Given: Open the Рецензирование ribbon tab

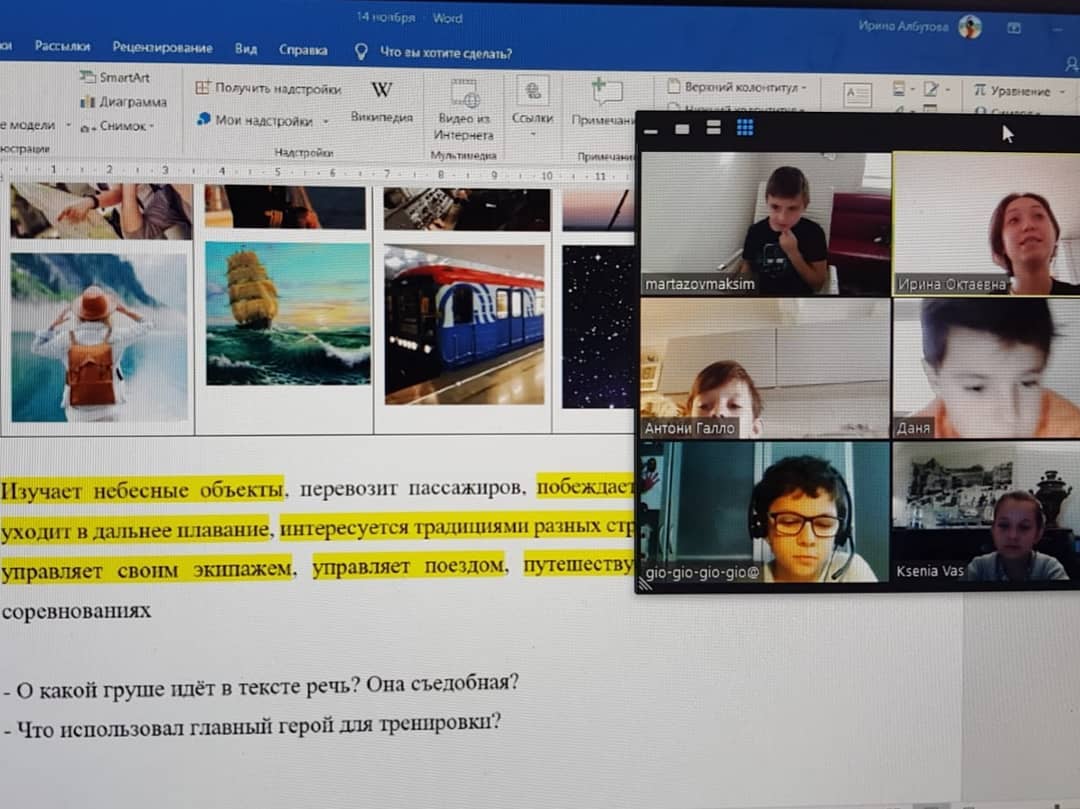Looking at the screenshot, I should (162, 47).
